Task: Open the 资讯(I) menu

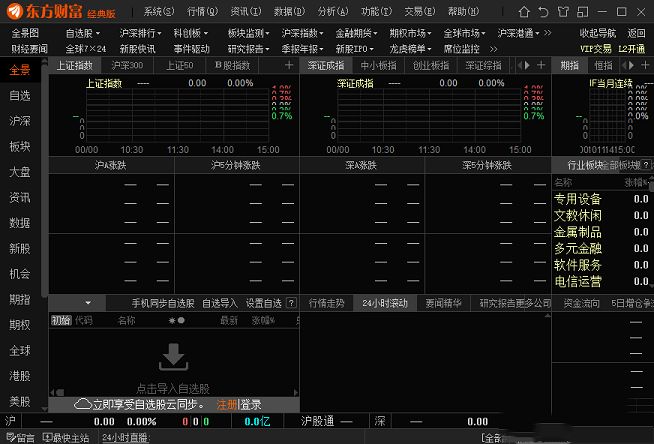Action: click(x=246, y=12)
